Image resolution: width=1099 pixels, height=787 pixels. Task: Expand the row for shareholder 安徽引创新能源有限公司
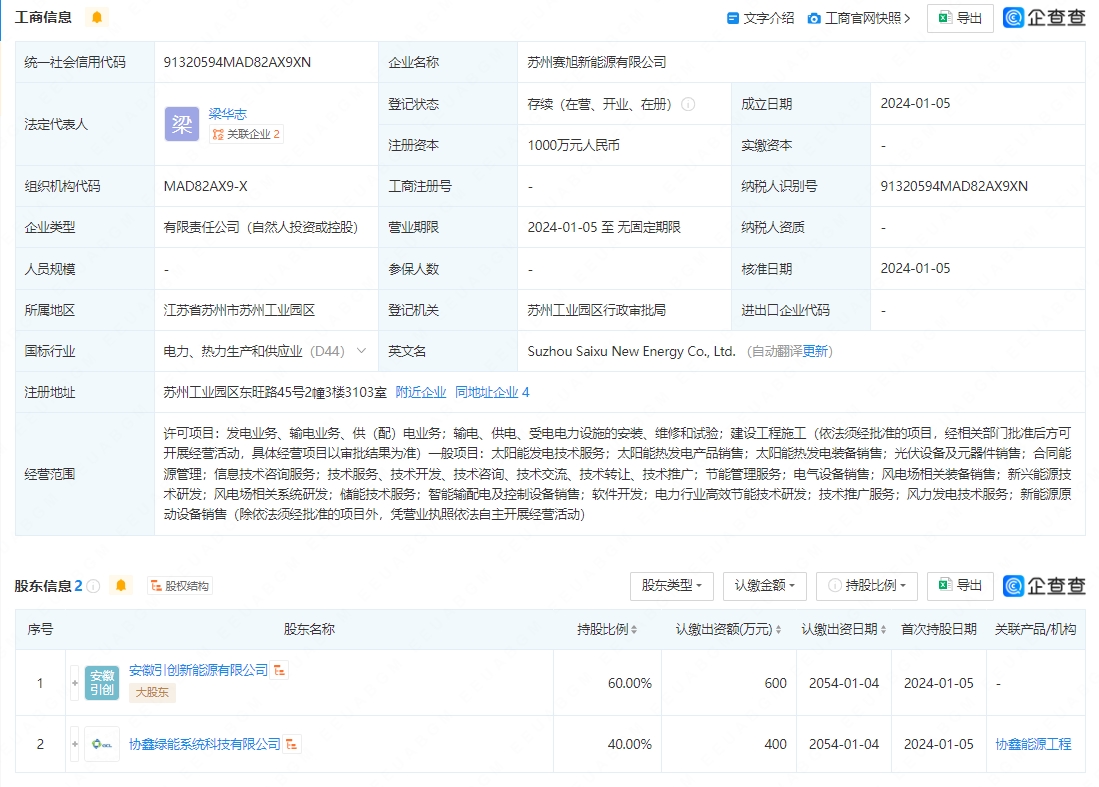pyautogui.click(x=75, y=683)
